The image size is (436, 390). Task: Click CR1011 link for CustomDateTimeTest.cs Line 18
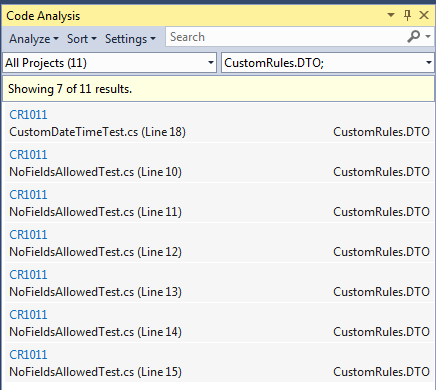[28, 115]
